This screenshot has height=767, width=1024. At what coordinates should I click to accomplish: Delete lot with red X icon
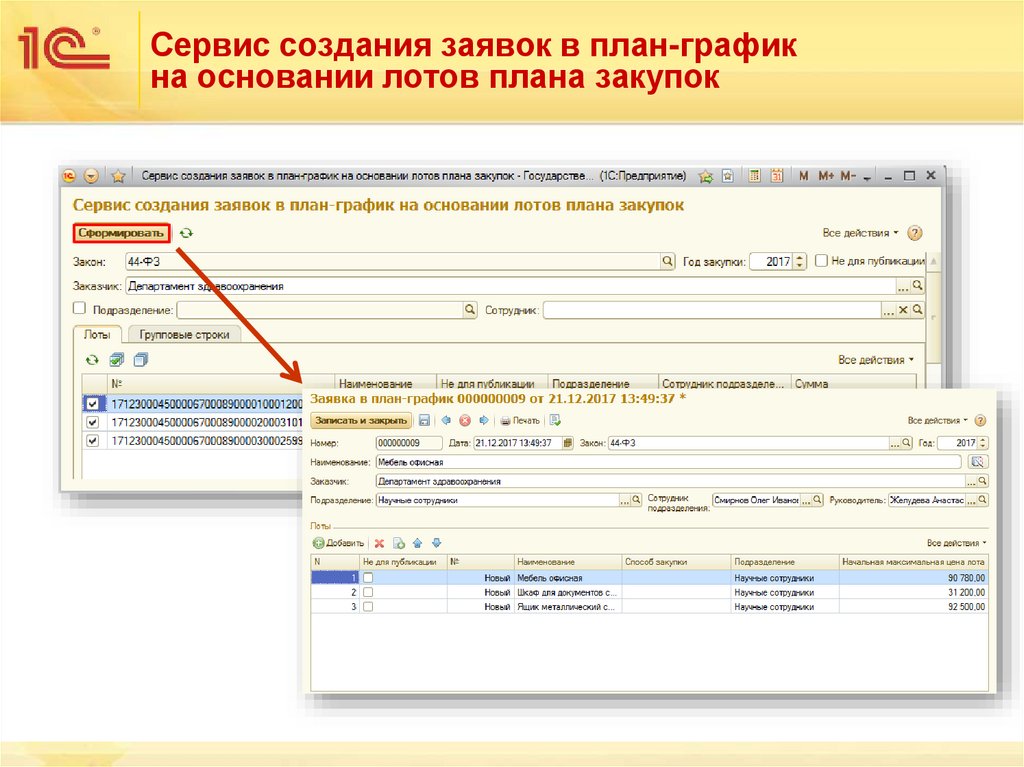click(x=379, y=543)
